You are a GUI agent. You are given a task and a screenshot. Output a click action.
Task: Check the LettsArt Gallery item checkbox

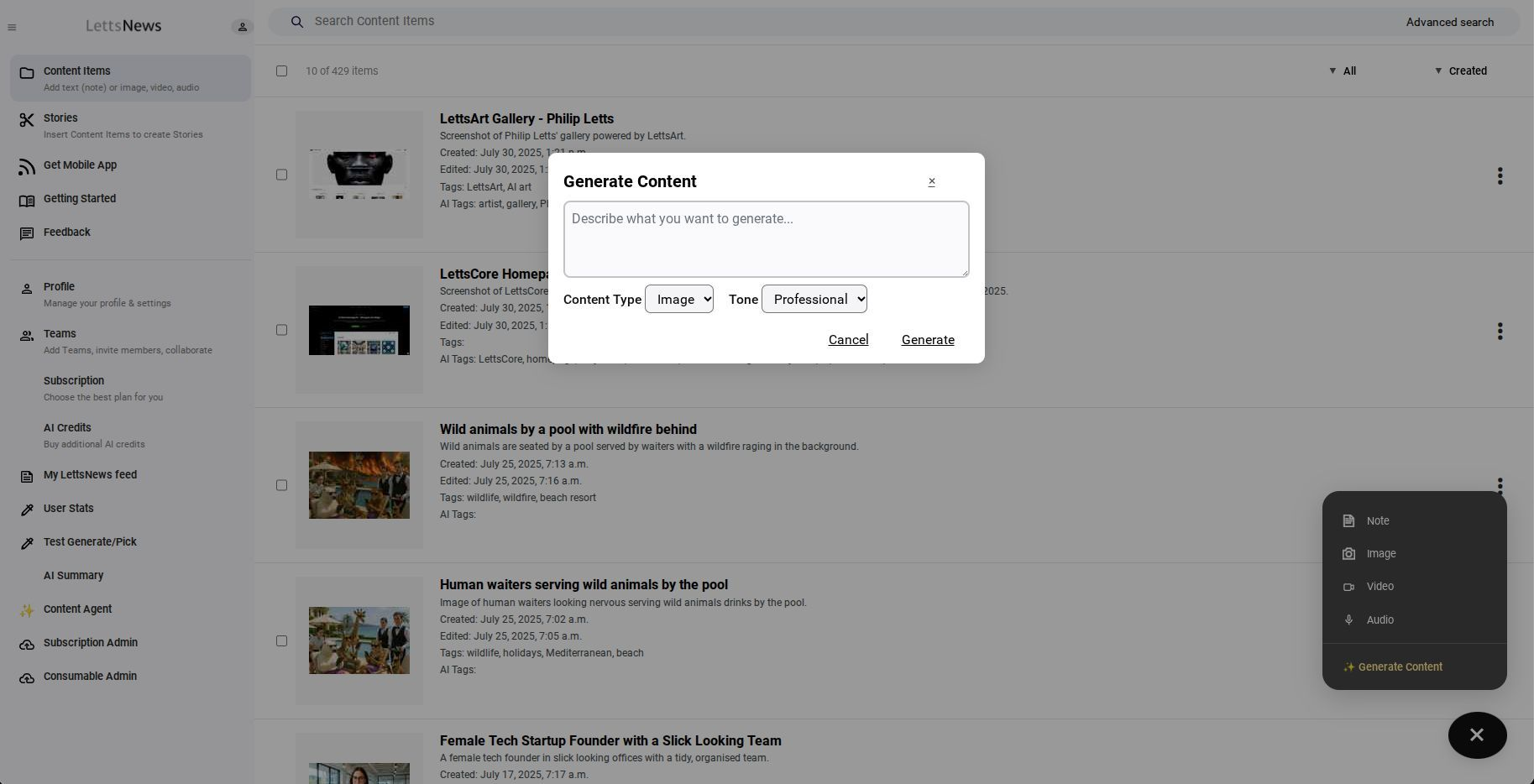point(282,175)
